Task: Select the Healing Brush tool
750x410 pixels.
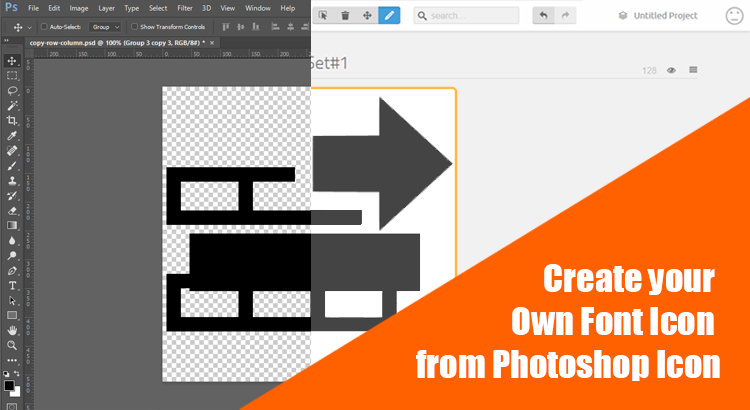Action: 12,151
